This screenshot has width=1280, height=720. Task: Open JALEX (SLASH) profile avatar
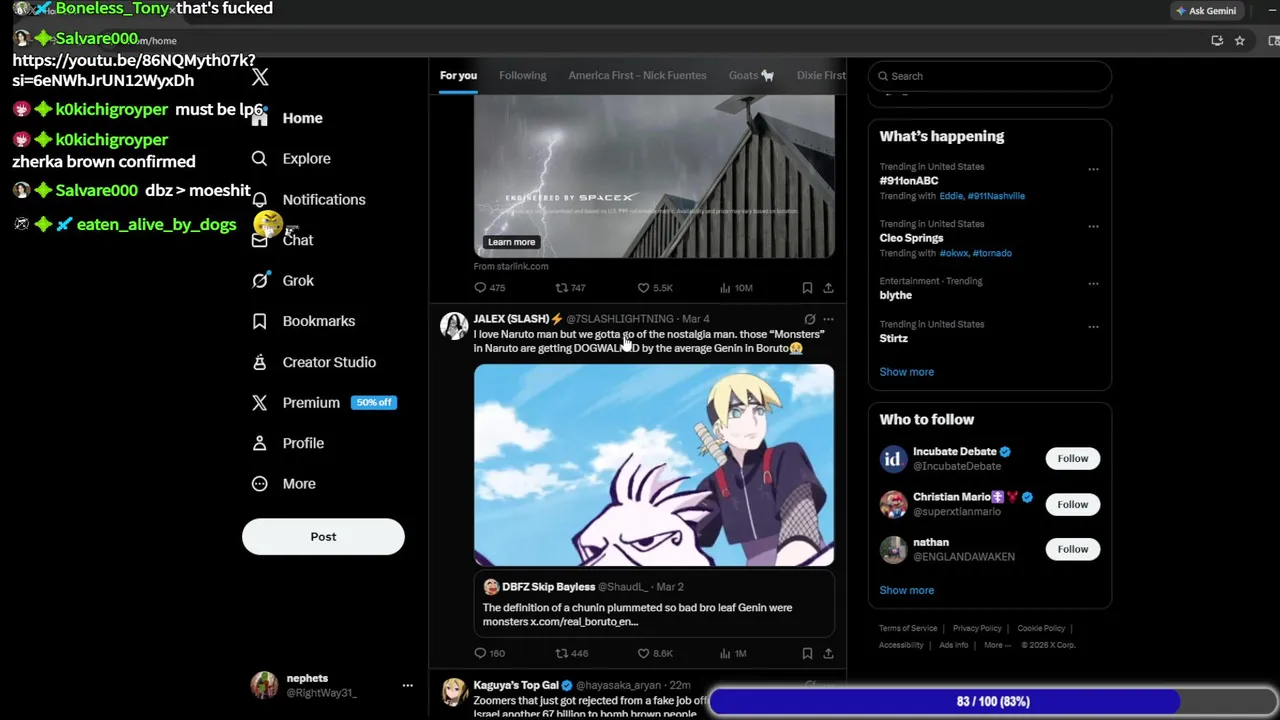click(x=454, y=326)
